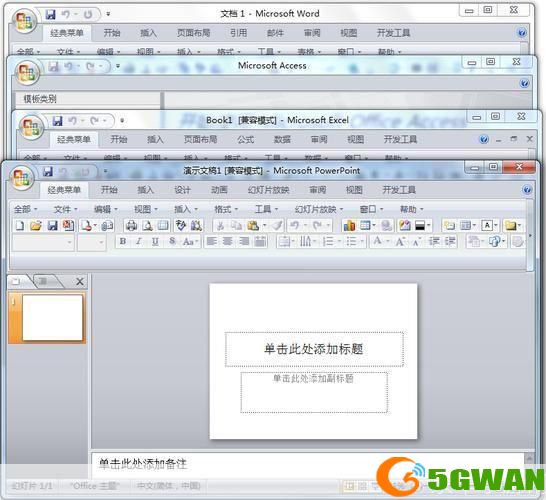Open the 公式 tab in Excel window
The image size is (546, 500).
click(x=245, y=140)
